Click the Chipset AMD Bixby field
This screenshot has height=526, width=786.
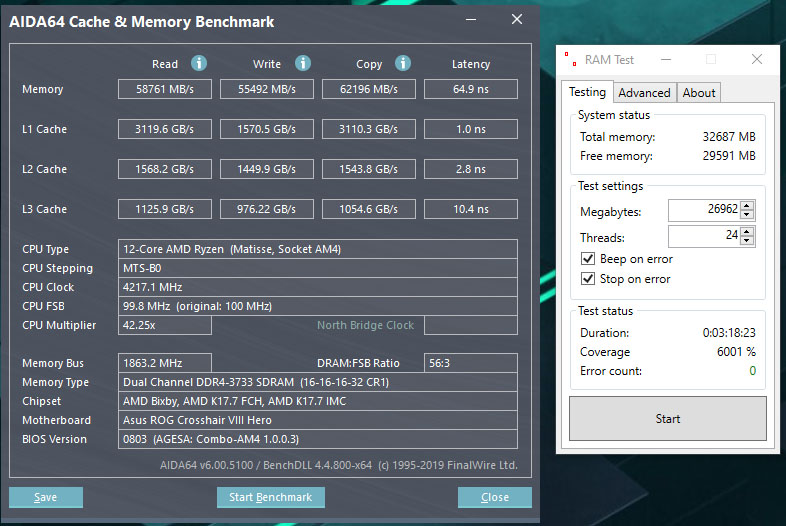tap(318, 401)
